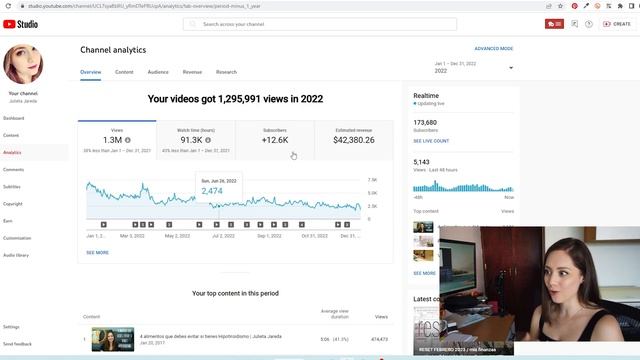
Task: Click the view channel icon in header
Action: [x=574, y=24]
